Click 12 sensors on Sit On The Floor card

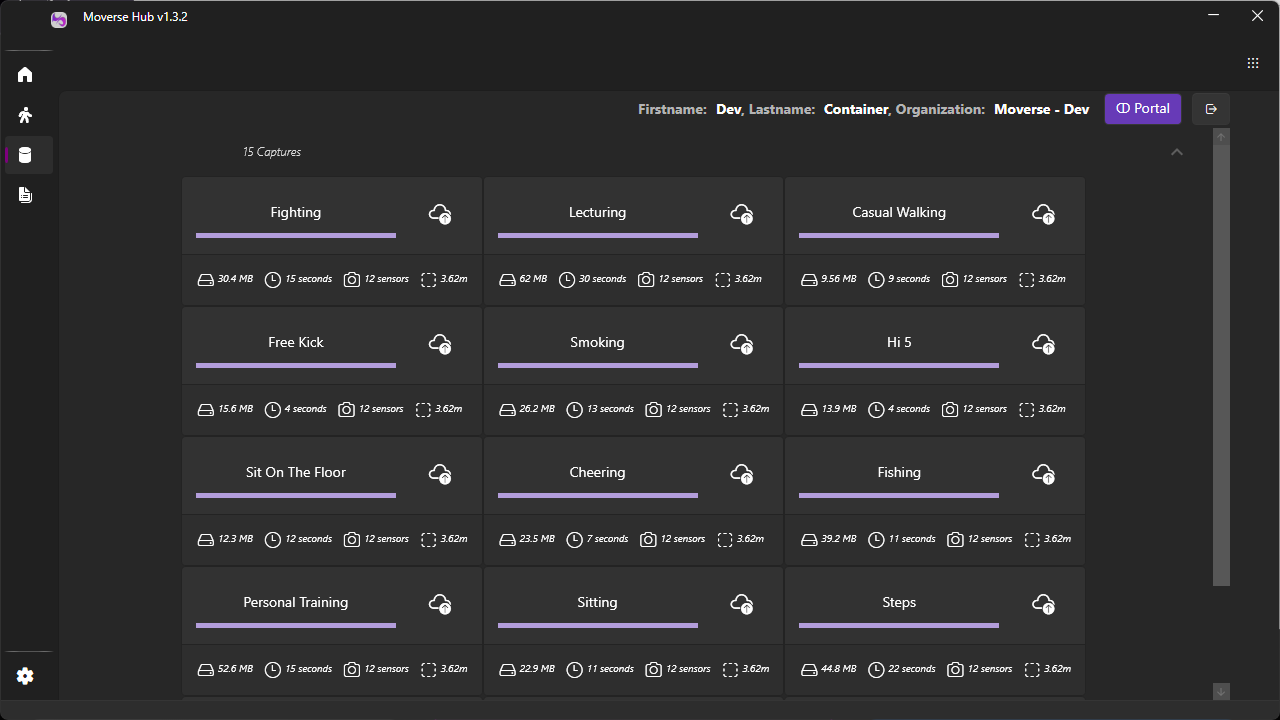click(x=387, y=539)
